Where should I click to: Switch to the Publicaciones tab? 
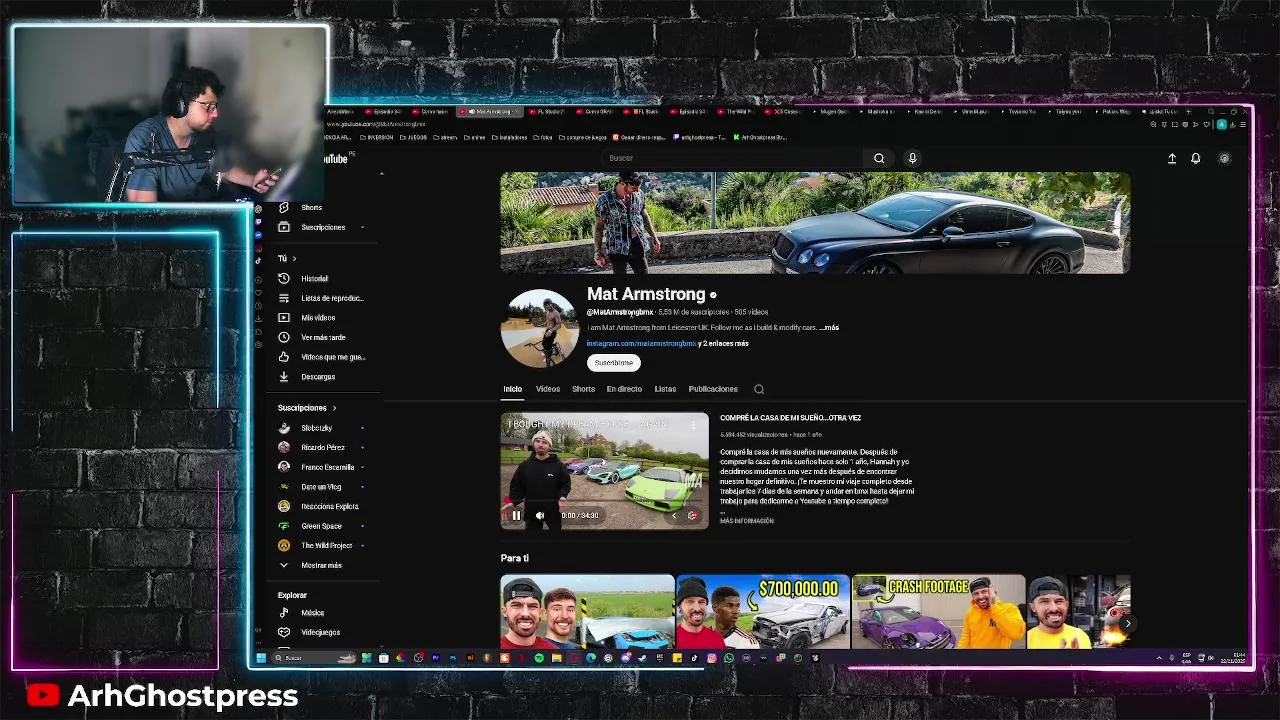(x=713, y=389)
